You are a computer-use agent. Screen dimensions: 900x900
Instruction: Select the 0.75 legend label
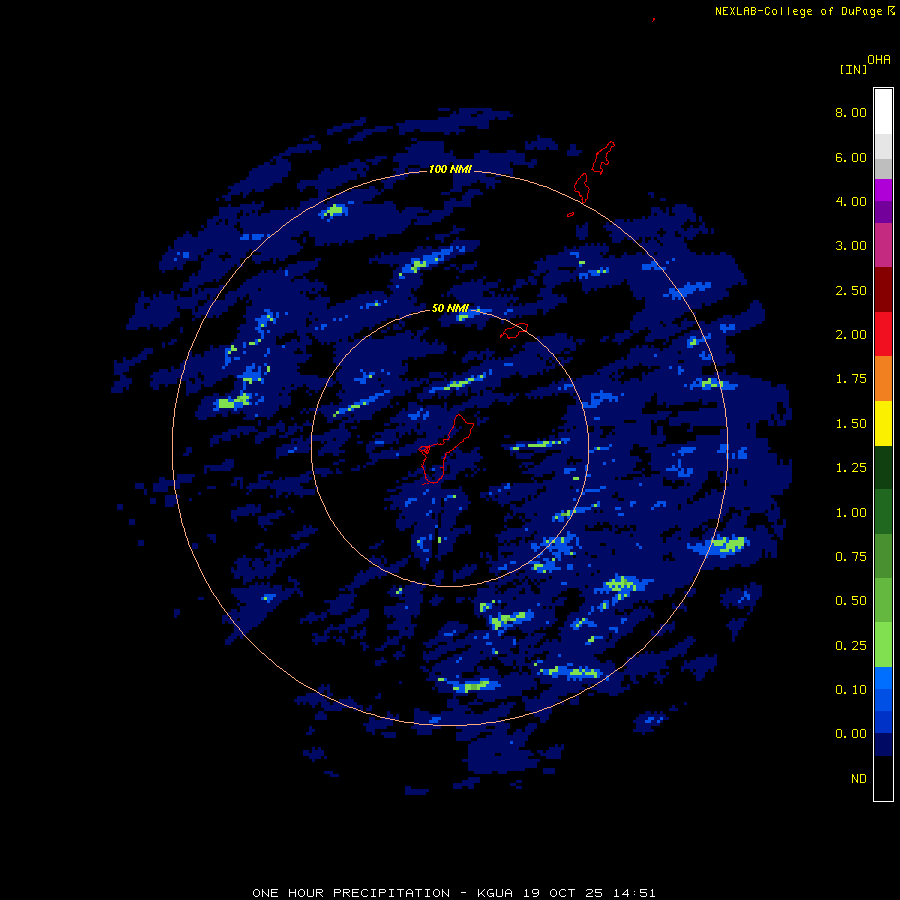pyautogui.click(x=851, y=557)
